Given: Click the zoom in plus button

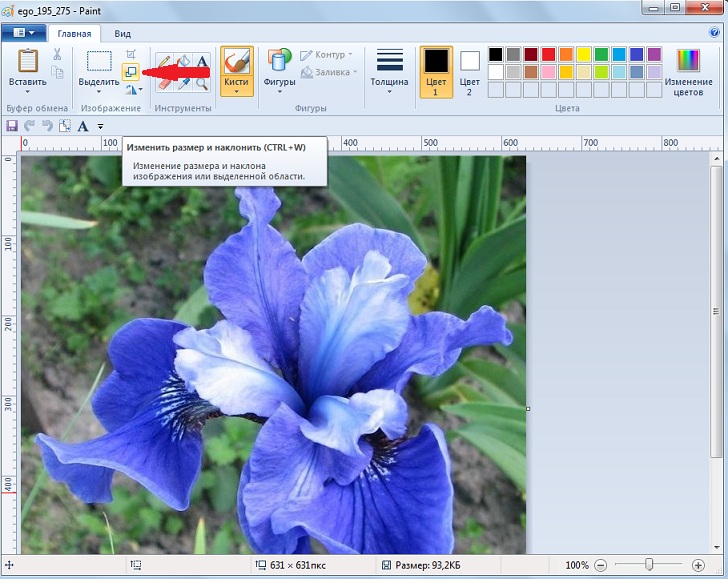Looking at the screenshot, I should pyautogui.click(x=698, y=565).
